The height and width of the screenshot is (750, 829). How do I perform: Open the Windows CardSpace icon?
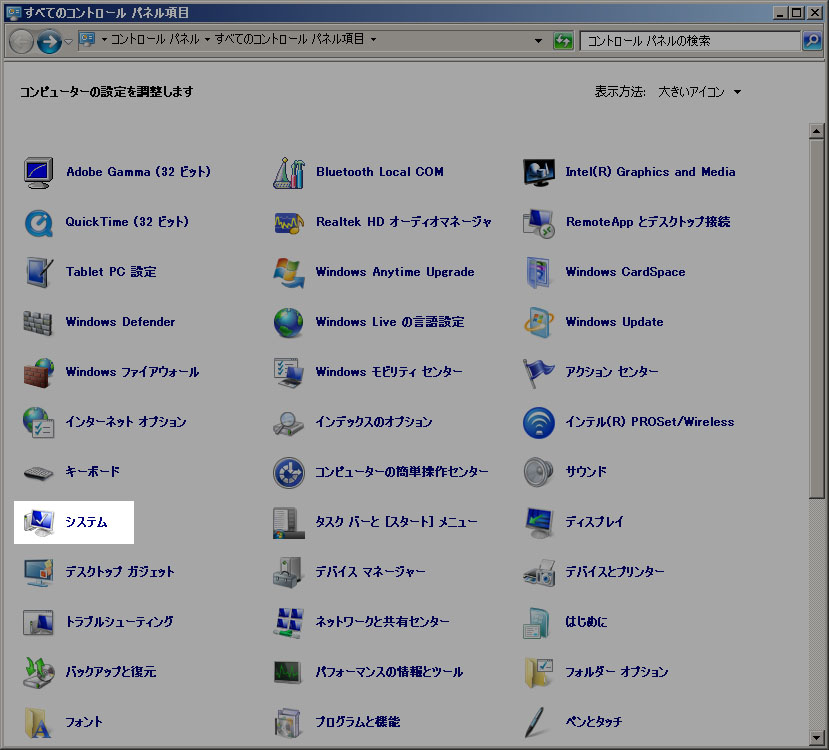(x=539, y=272)
